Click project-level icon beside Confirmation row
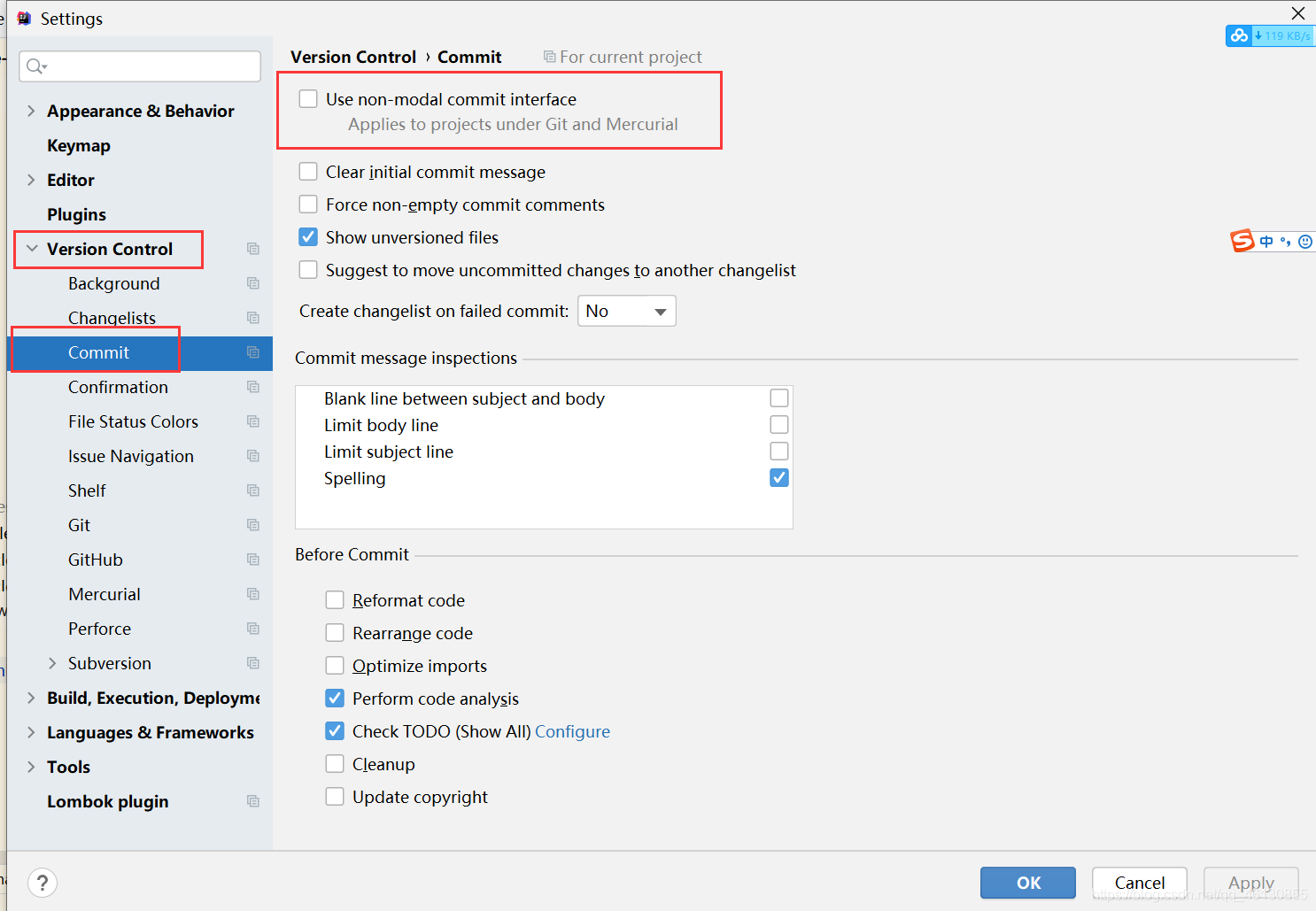The height and width of the screenshot is (911, 1316). [253, 387]
